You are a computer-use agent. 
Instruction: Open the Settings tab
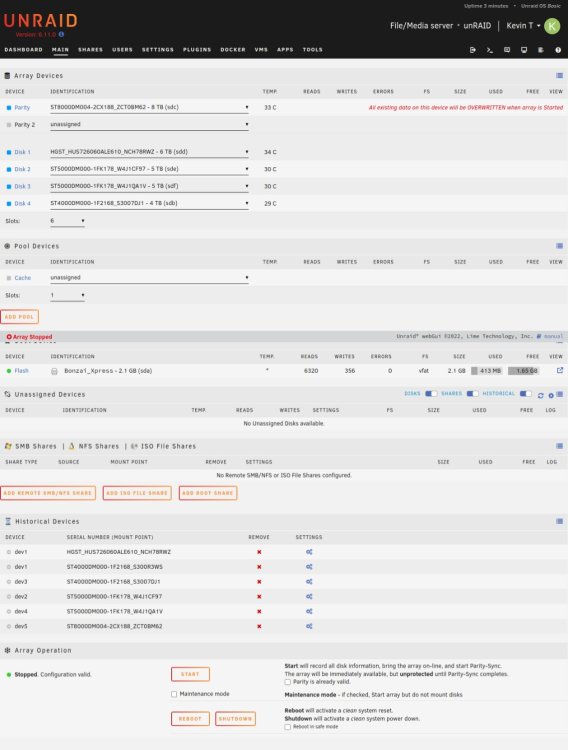coord(158,50)
